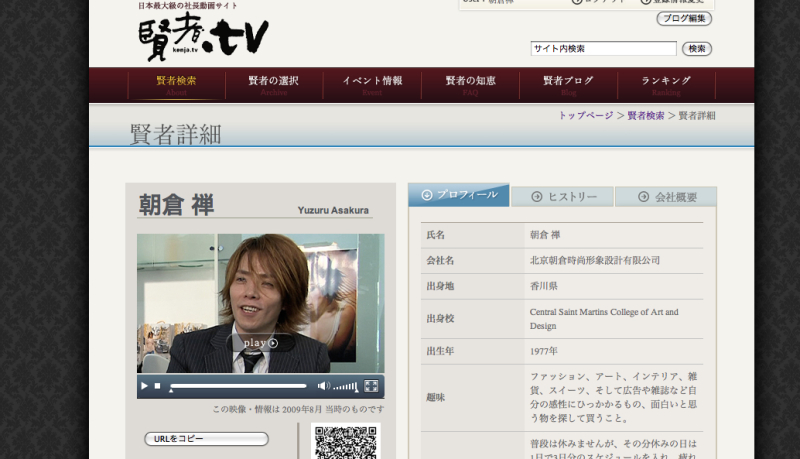The width and height of the screenshot is (800, 459).
Task: Adjust the video volume level bars
Action: (x=345, y=387)
